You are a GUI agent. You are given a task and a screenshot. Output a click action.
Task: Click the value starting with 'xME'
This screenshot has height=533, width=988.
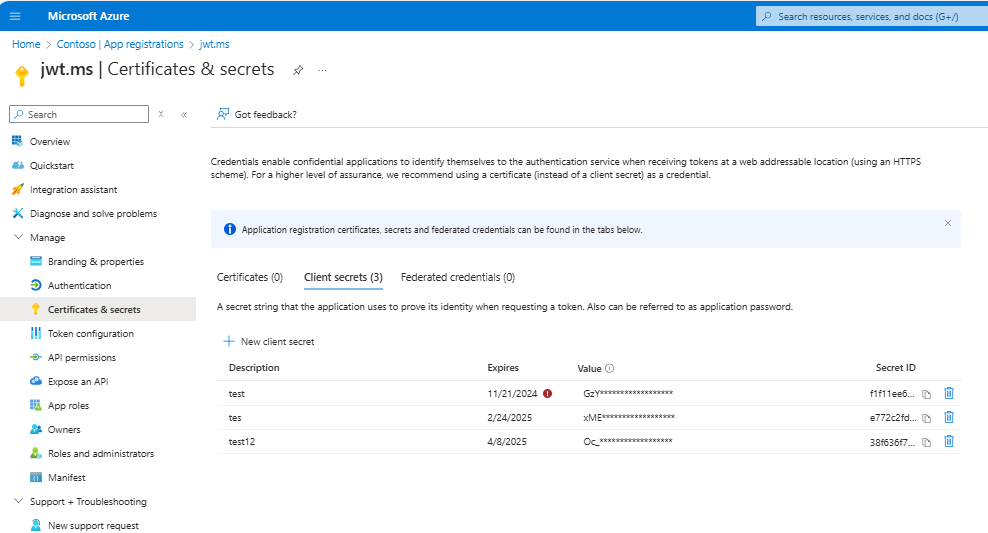tap(629, 417)
